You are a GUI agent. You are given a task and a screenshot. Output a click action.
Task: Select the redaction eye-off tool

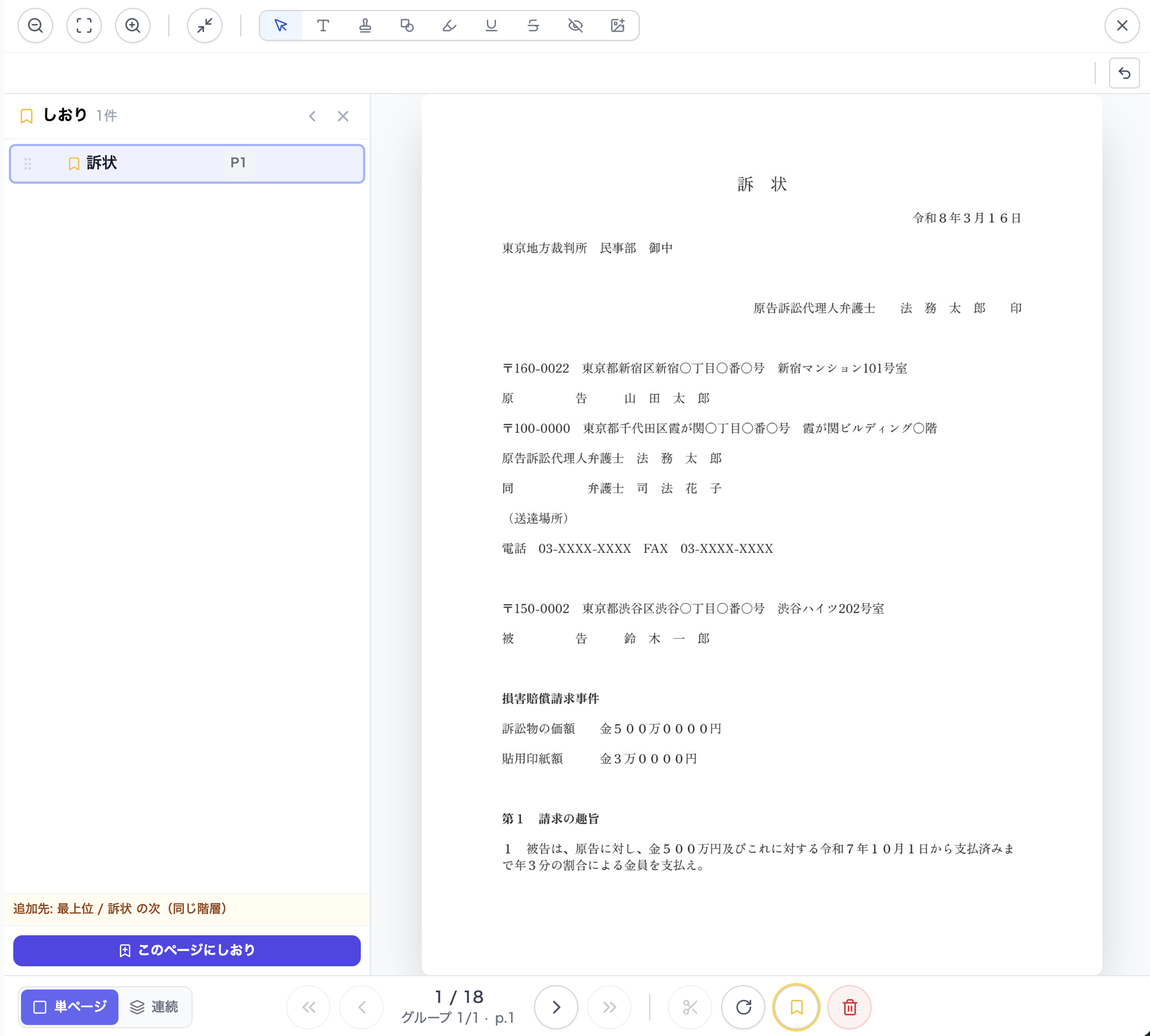point(576,25)
